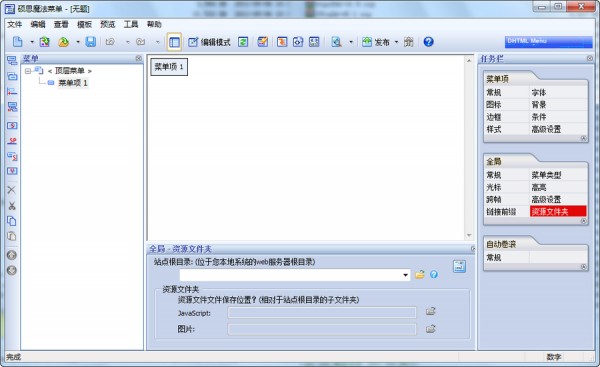Toggle the 编辑模式 edit mode button
The width and height of the screenshot is (600, 367).
(x=210, y=42)
